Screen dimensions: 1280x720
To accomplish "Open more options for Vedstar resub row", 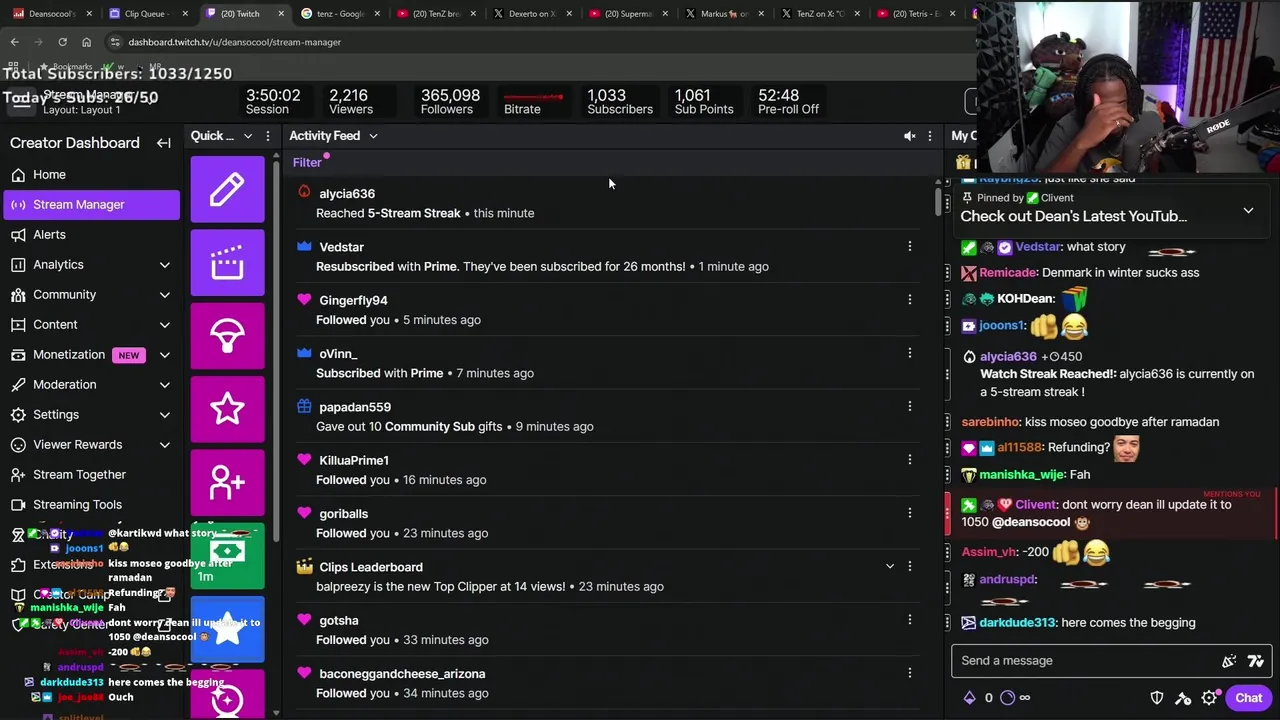I will point(909,246).
